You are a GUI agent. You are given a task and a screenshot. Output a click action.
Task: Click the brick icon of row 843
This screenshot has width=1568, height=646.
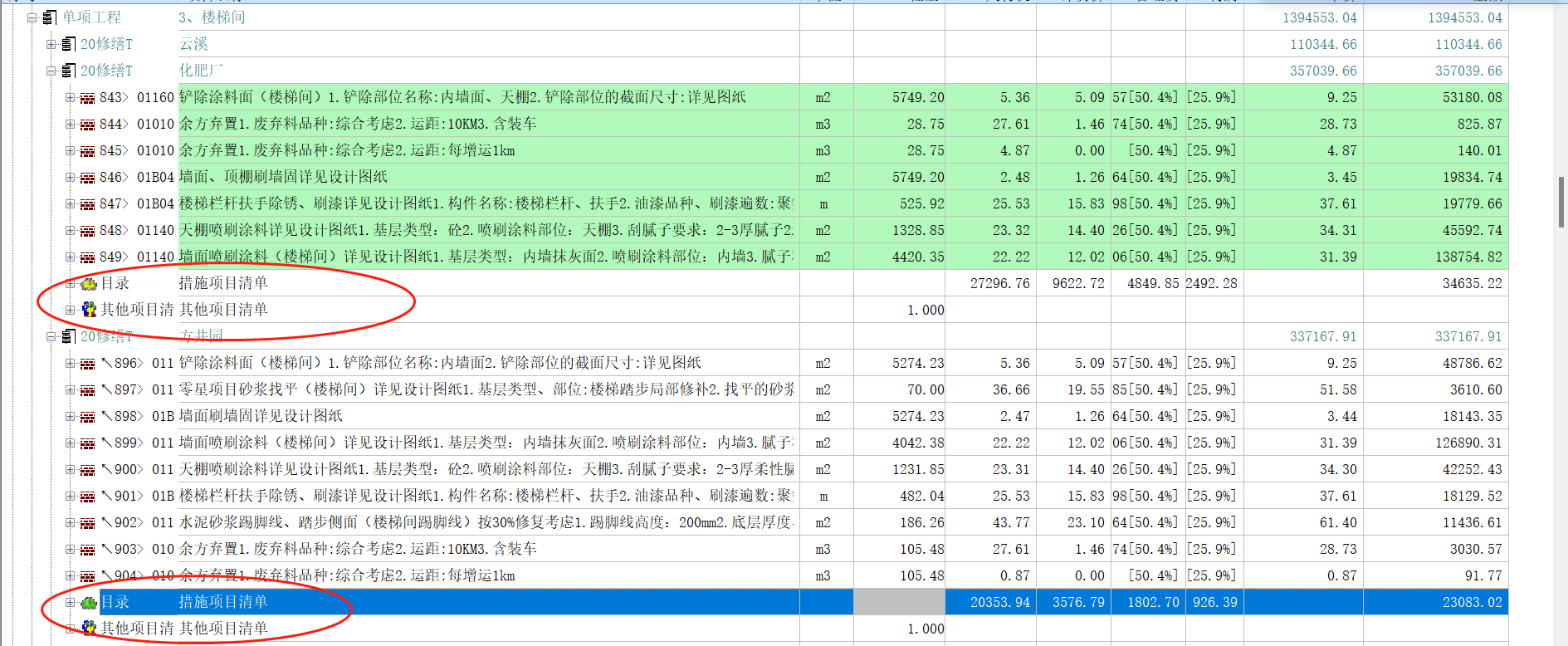tap(87, 98)
